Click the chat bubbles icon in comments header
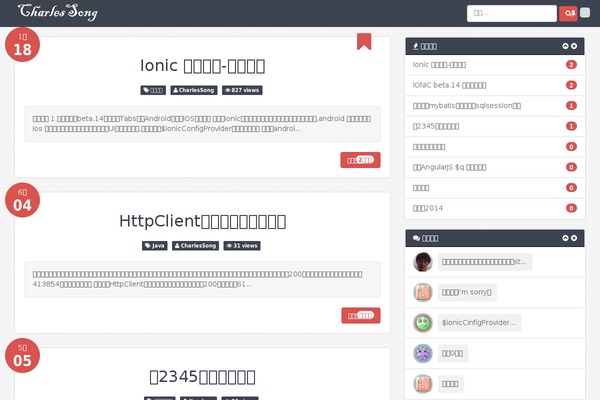This screenshot has height=400, width=600. [416, 238]
